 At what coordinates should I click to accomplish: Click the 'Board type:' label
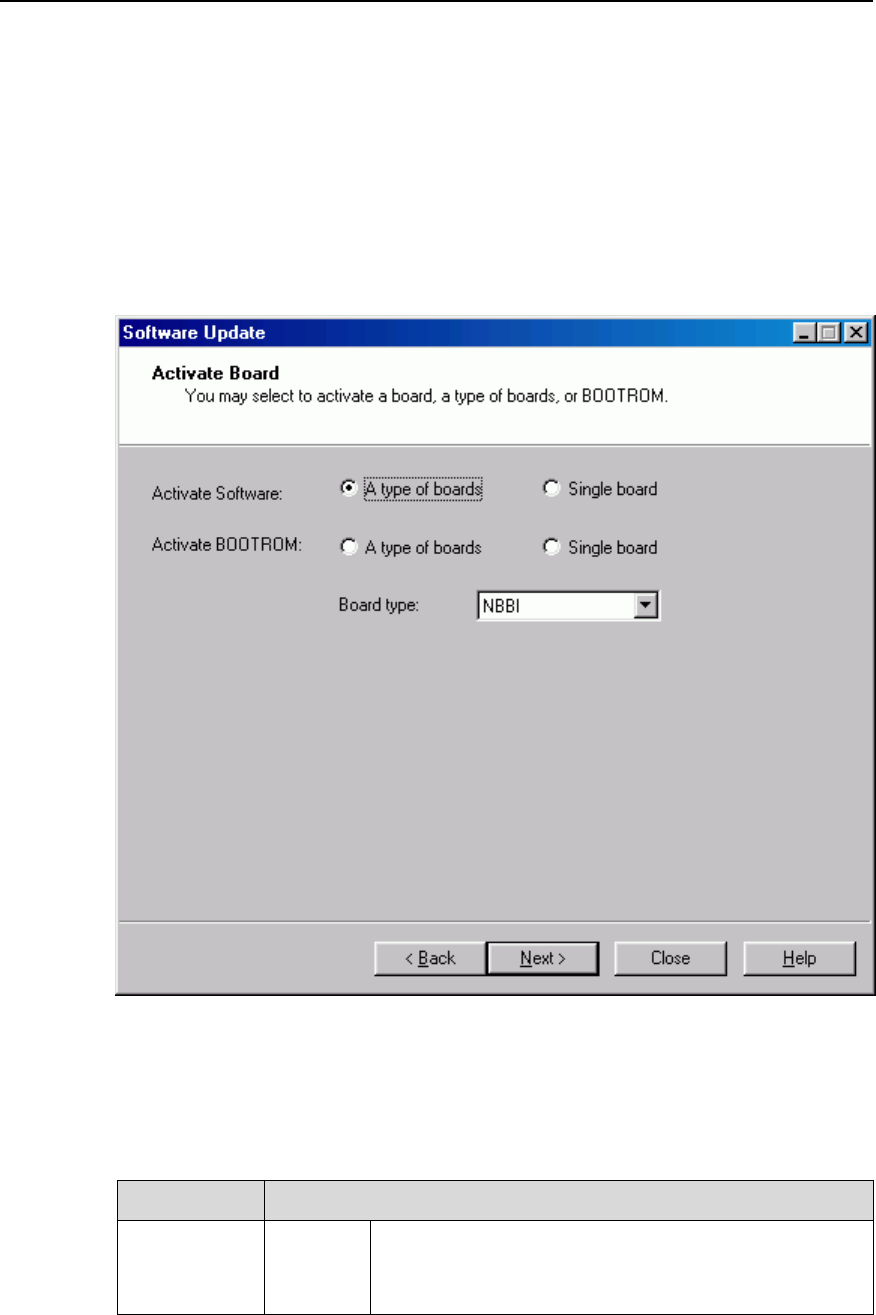click(378, 605)
